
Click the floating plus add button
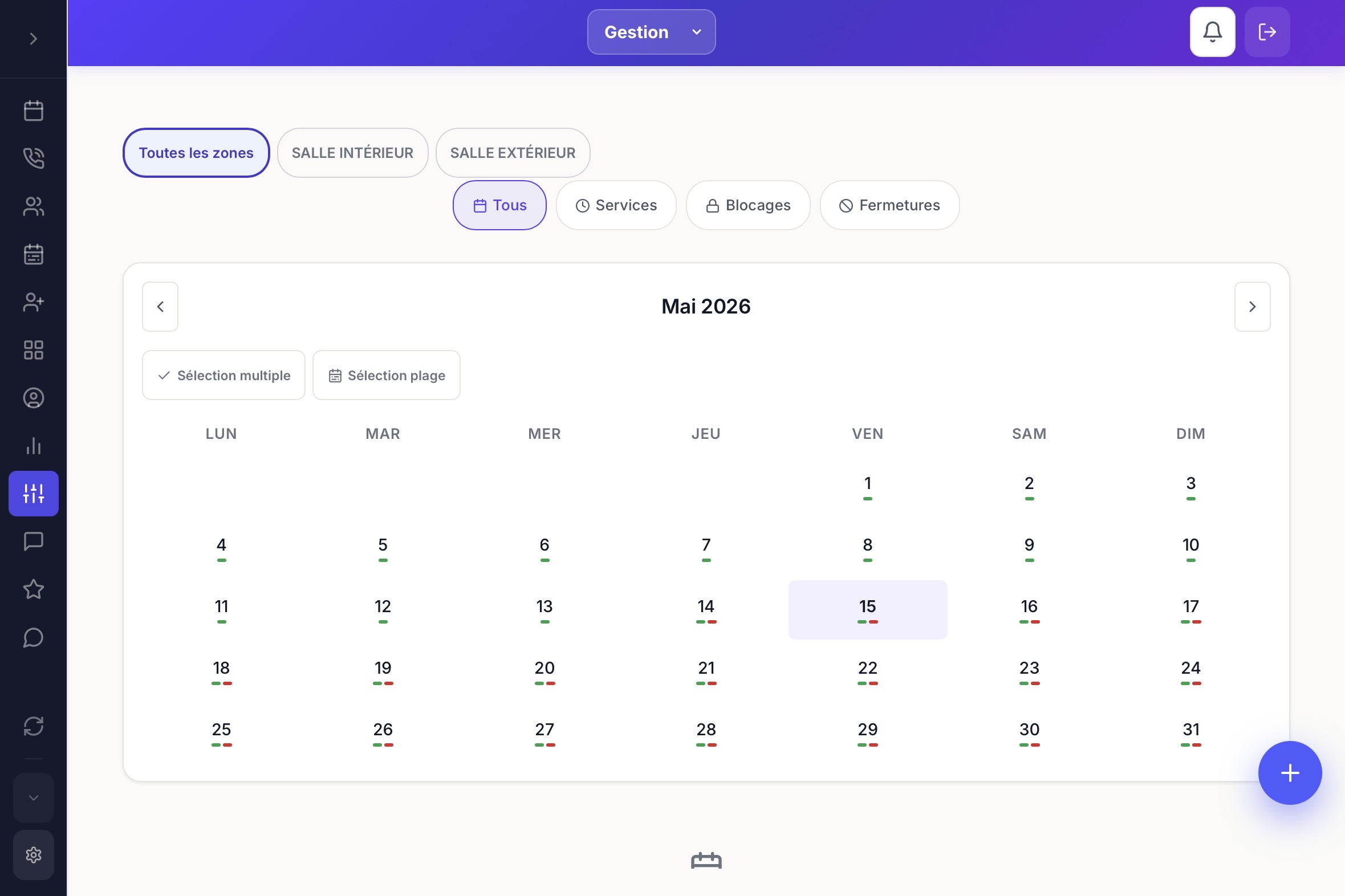pos(1290,773)
